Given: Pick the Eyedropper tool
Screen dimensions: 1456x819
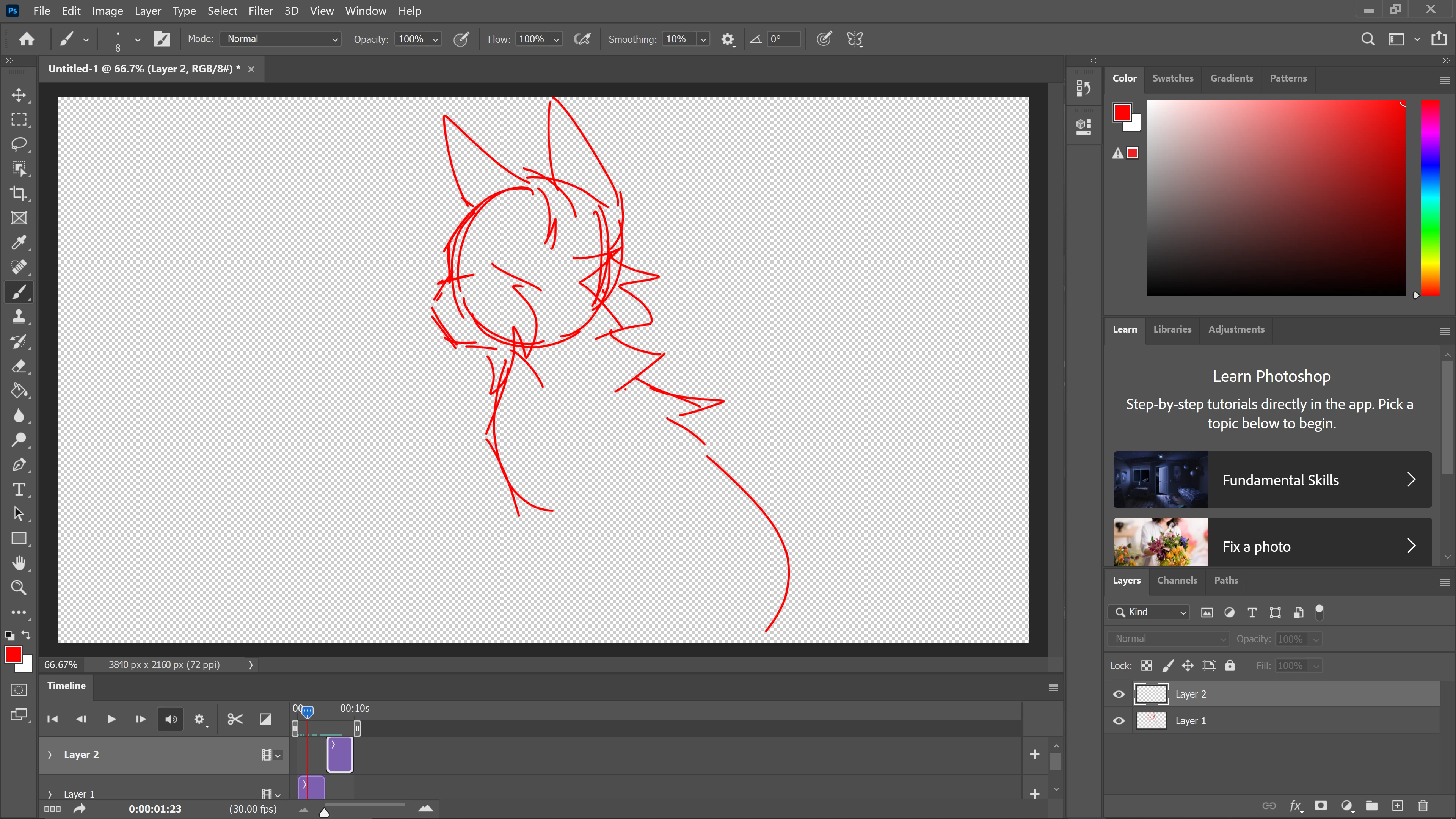Looking at the screenshot, I should (19, 243).
